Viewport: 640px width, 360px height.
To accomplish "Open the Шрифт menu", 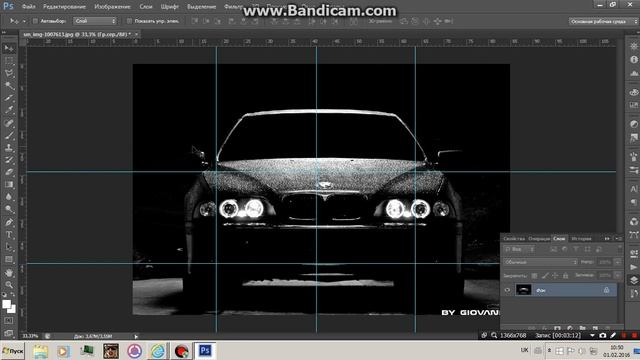I will point(169,7).
